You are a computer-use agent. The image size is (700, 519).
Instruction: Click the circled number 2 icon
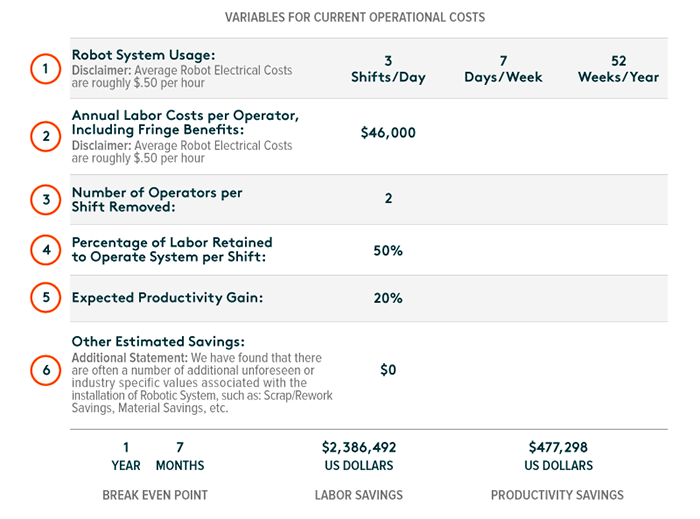pyautogui.click(x=44, y=135)
